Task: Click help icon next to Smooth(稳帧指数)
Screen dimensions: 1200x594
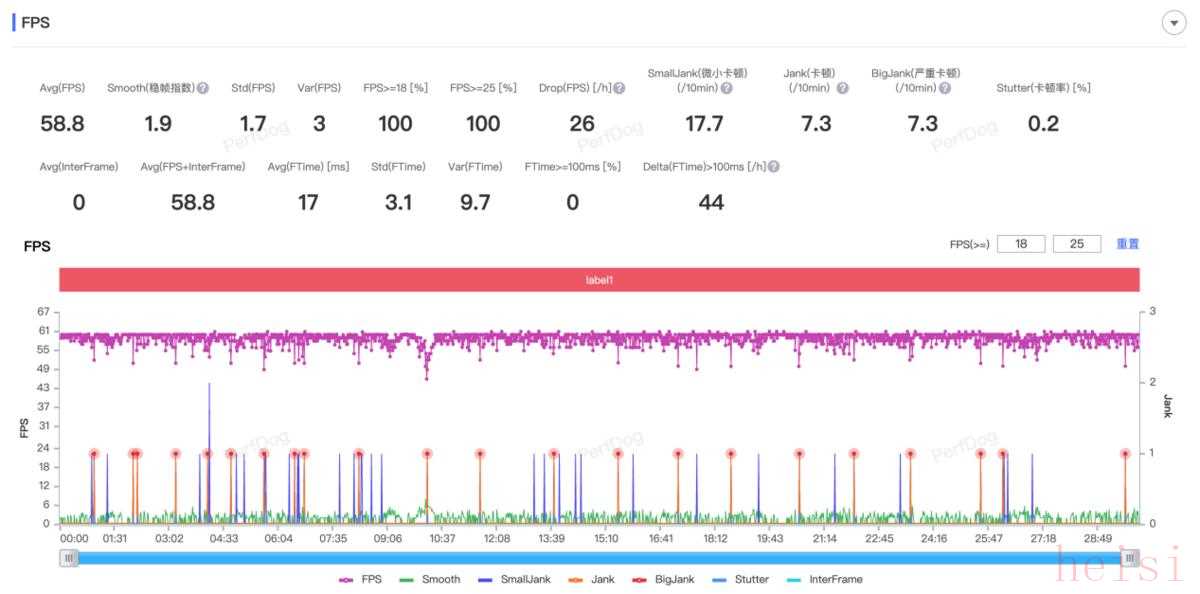Action: 203,88
